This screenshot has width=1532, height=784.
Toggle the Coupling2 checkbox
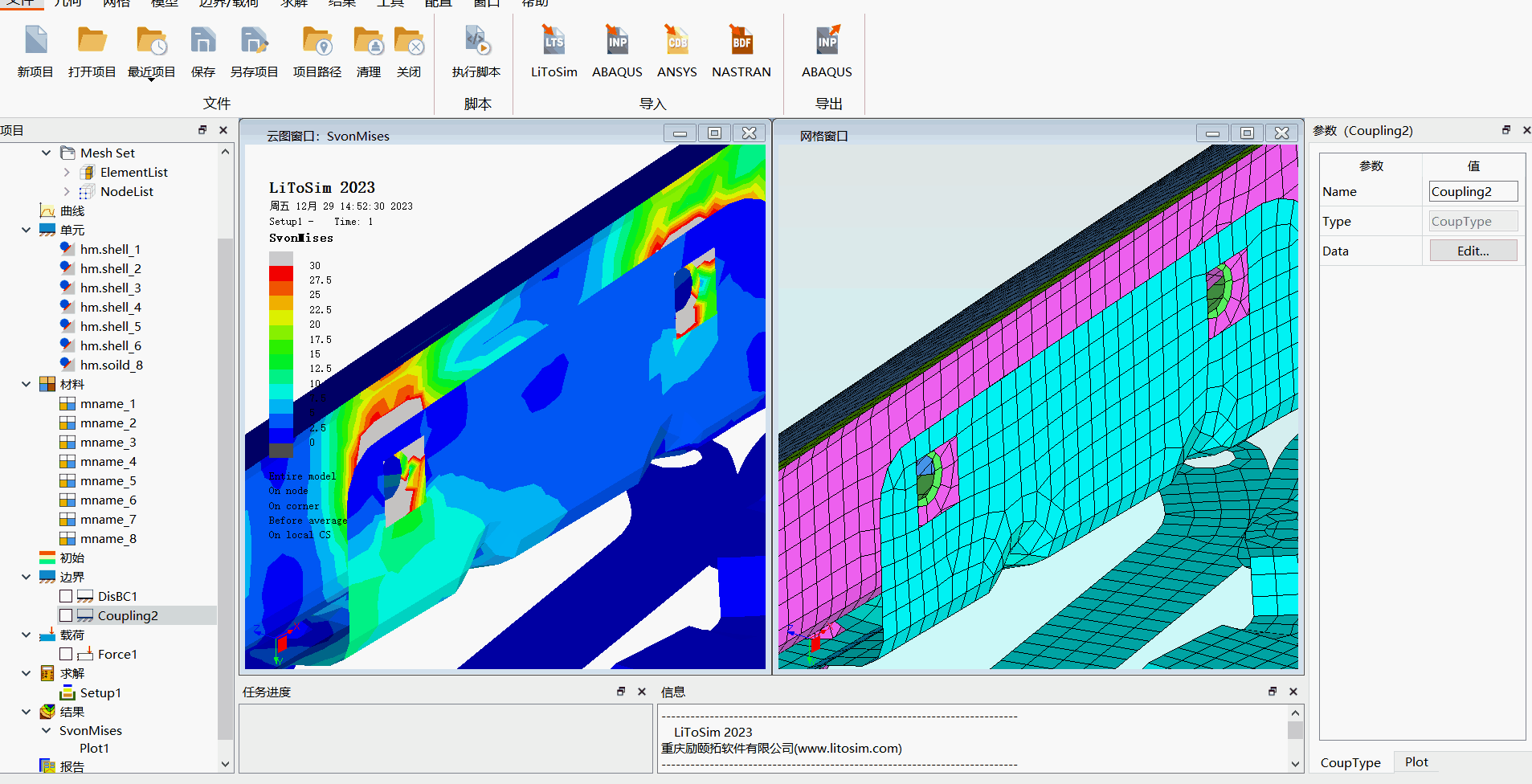pos(66,615)
